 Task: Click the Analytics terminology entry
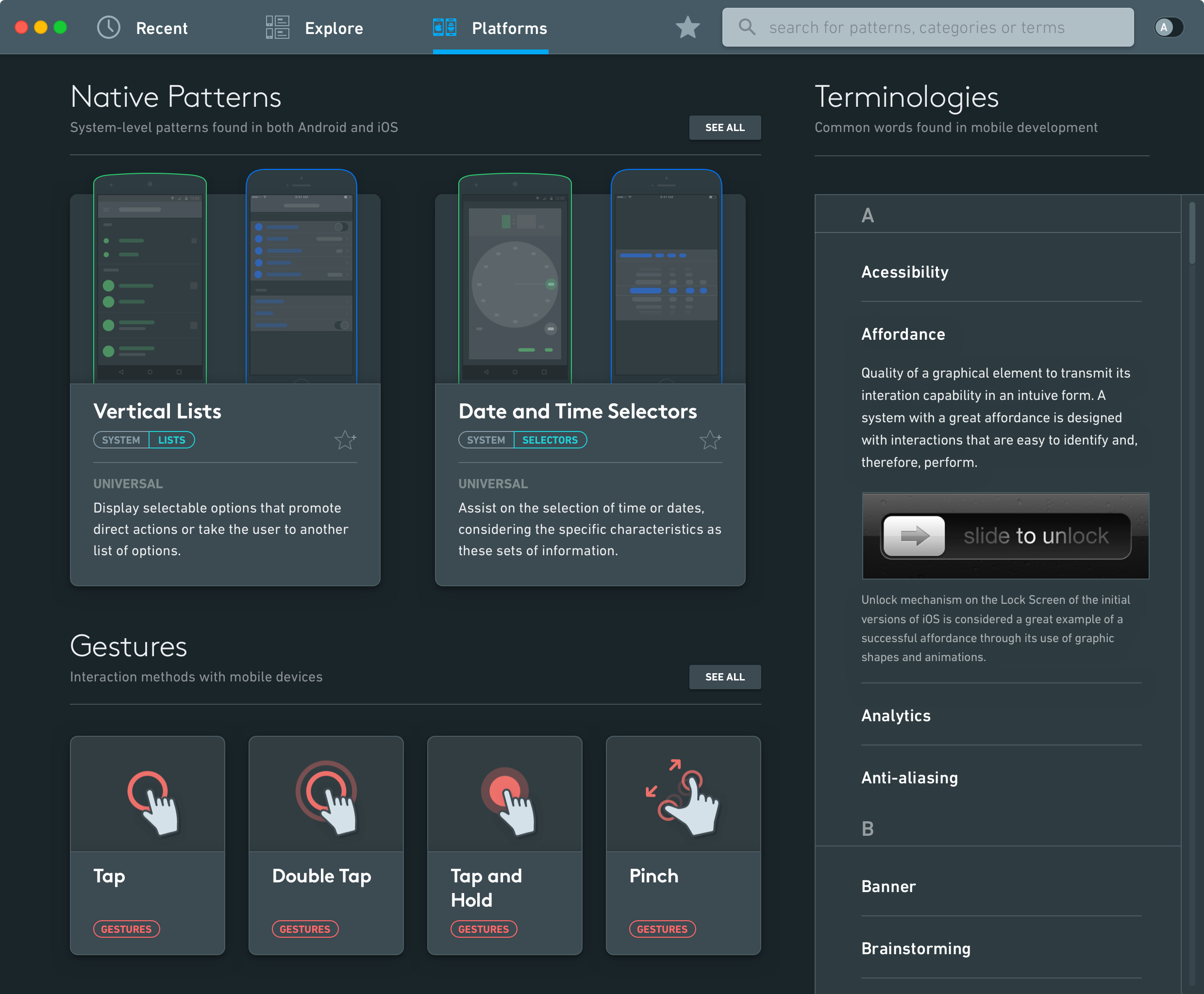tap(895, 715)
